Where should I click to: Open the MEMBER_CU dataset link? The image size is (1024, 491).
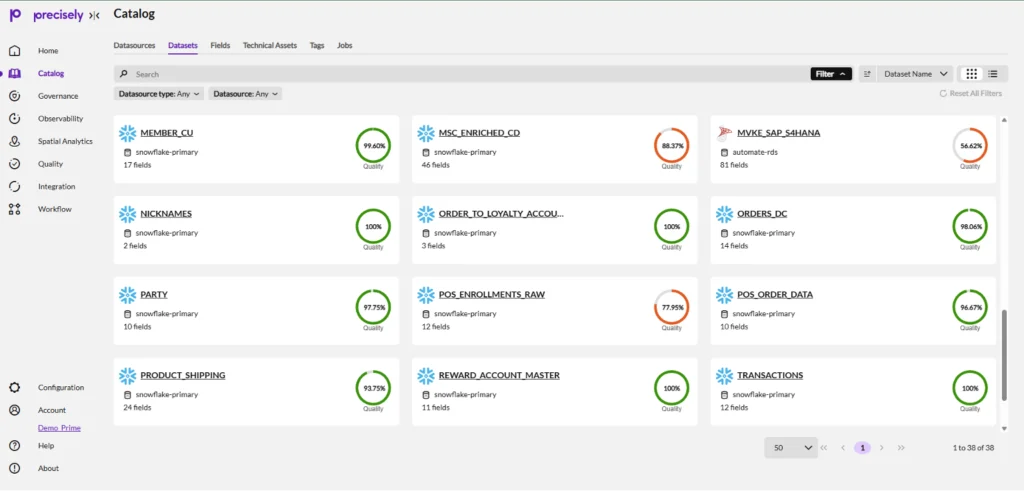[x=167, y=132]
